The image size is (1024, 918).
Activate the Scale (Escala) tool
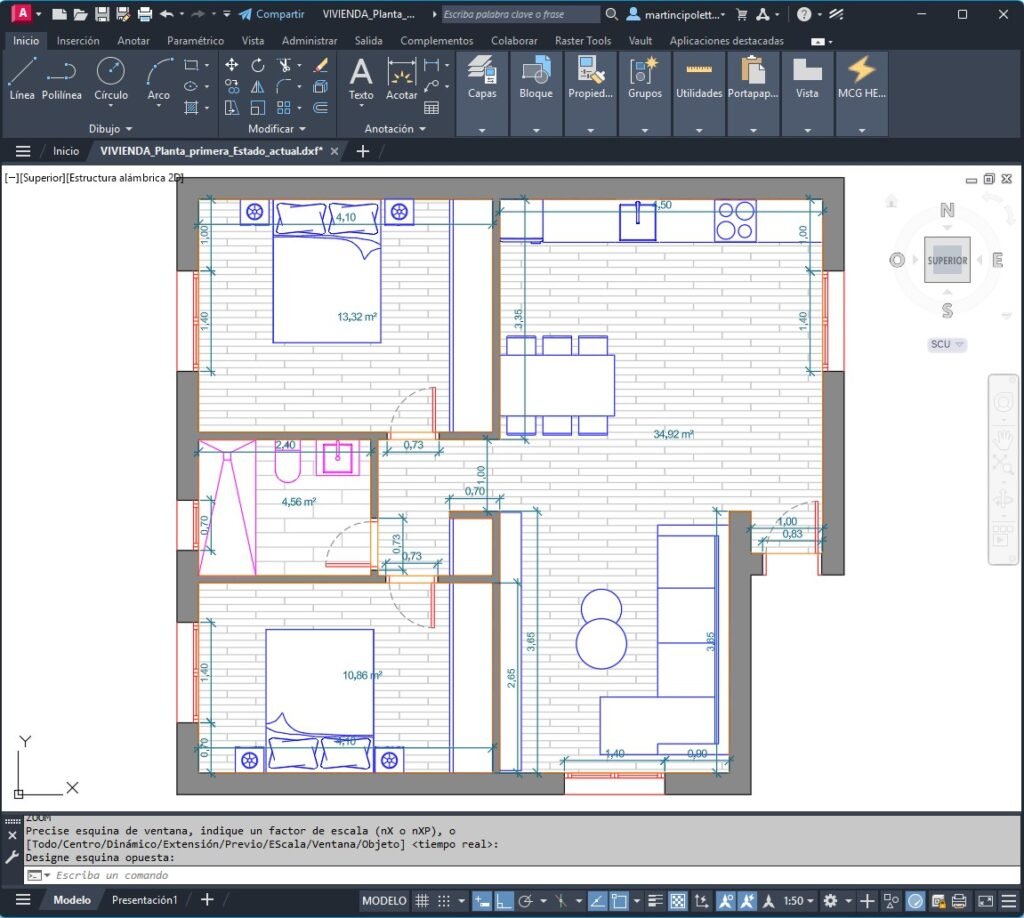pyautogui.click(x=258, y=108)
